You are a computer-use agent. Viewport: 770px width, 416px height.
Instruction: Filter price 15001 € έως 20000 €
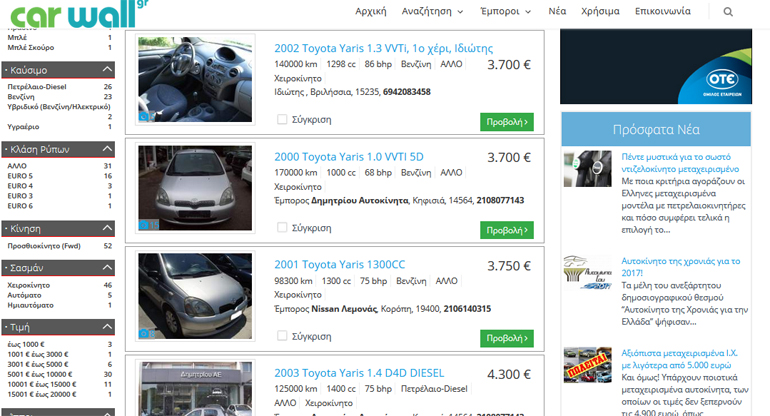(x=42, y=394)
